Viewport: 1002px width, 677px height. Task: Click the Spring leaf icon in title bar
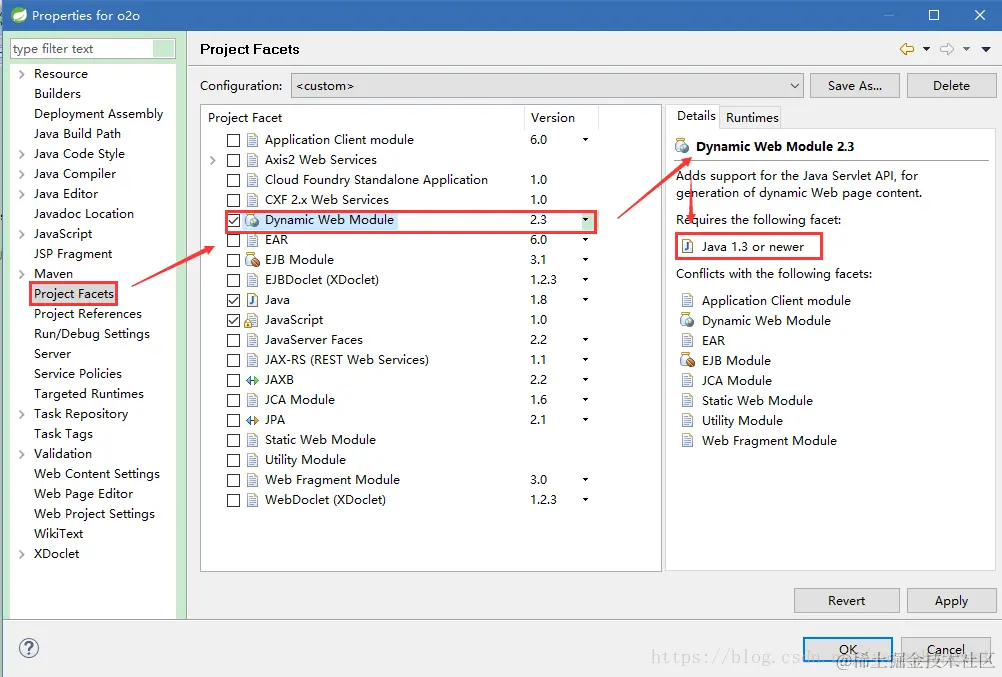pyautogui.click(x=19, y=15)
